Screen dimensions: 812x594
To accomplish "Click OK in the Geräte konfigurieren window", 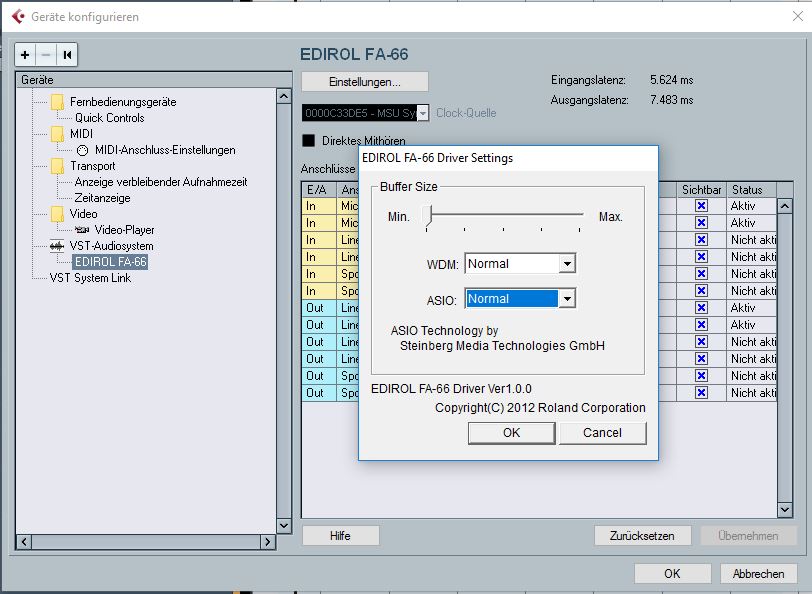I will (x=672, y=574).
